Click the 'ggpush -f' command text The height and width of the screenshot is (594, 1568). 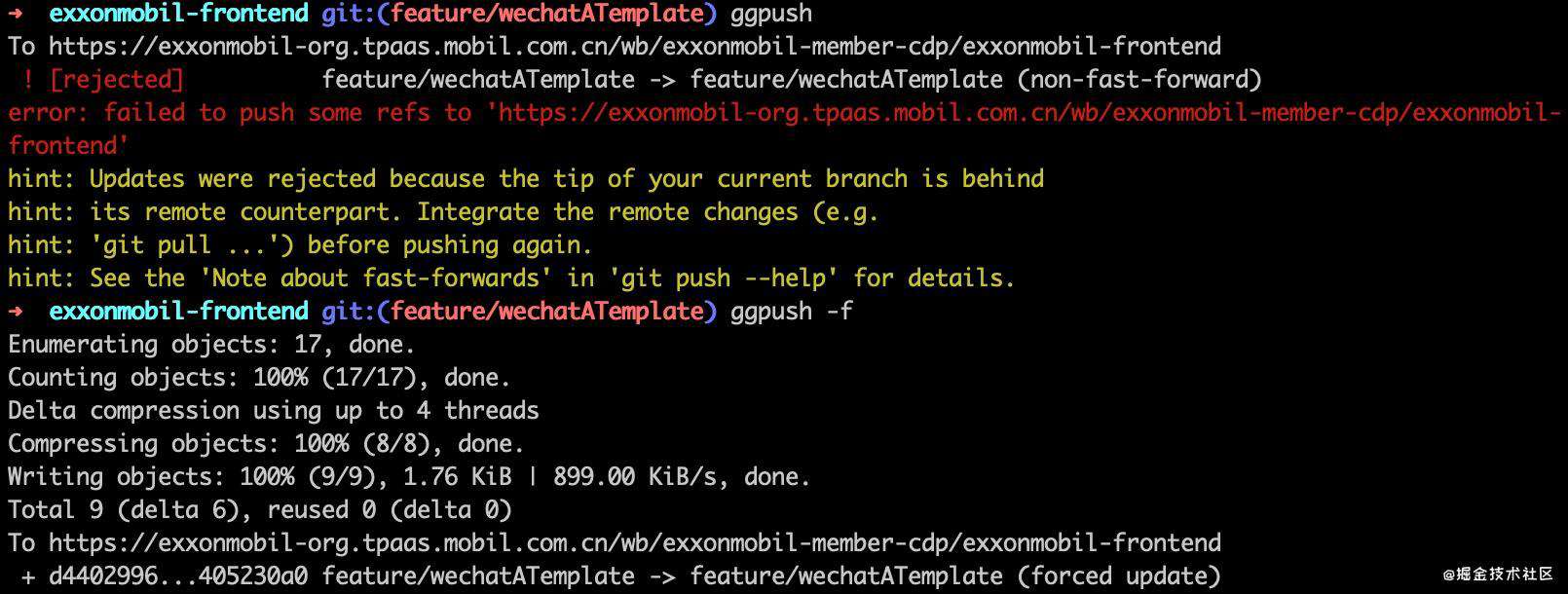[x=792, y=313]
